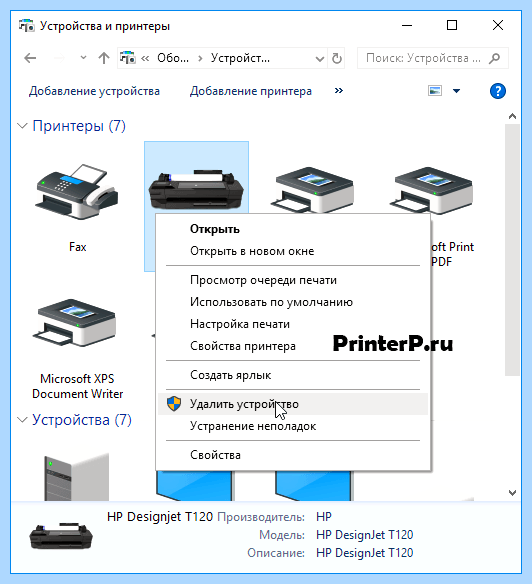Click the Описание value HP DesignJet T120
Image resolution: width=532 pixels, height=584 pixels.
(x=364, y=553)
